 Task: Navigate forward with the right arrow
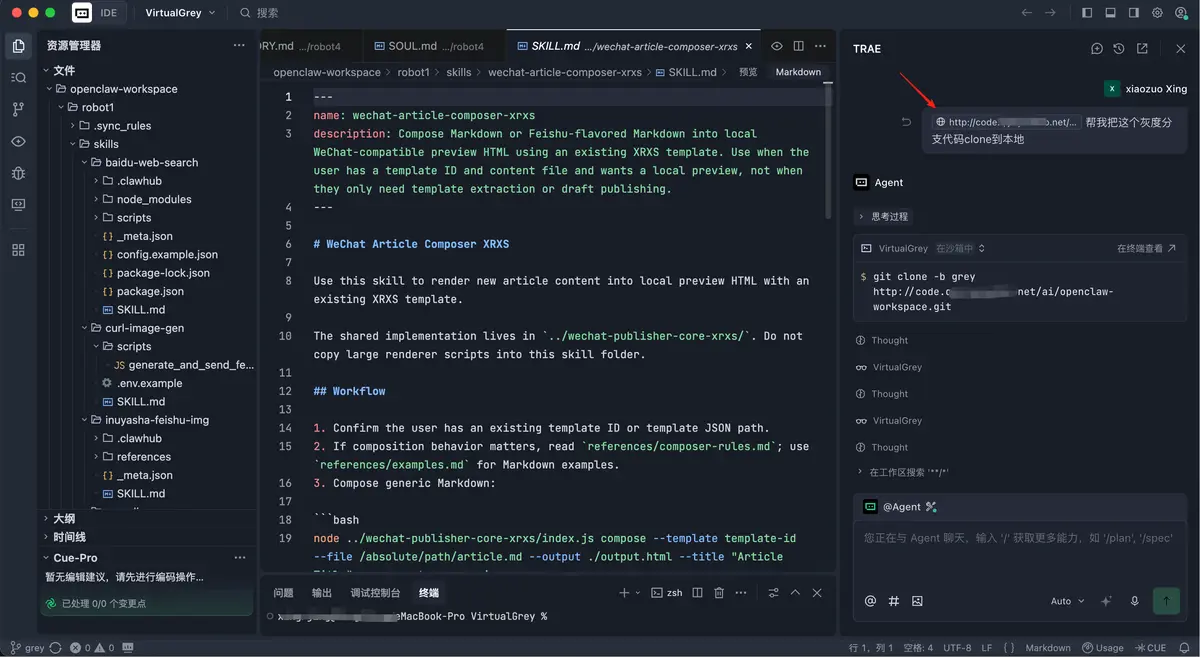1050,13
